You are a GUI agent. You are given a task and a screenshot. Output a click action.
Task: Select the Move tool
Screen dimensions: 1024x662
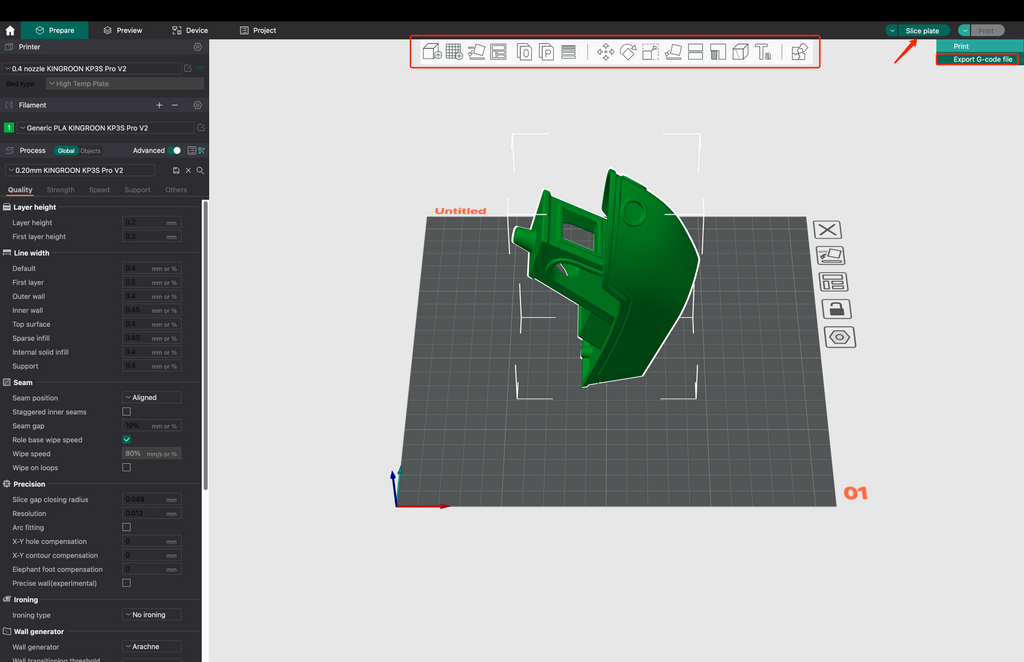[x=605, y=52]
